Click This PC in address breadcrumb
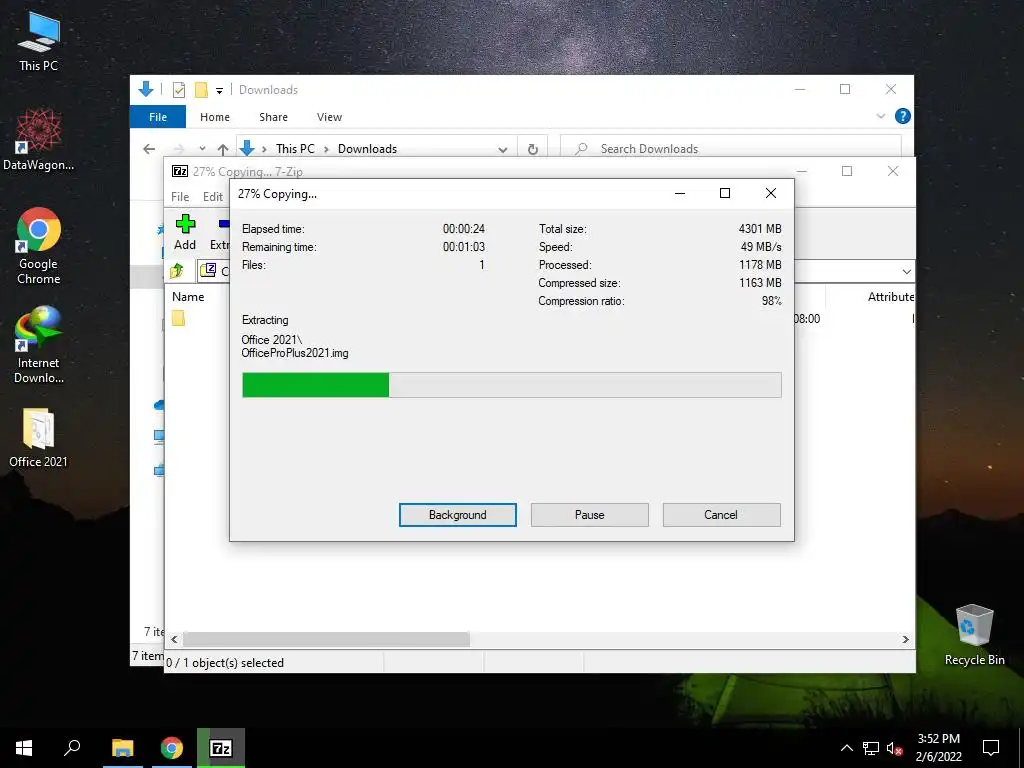1024x768 pixels. [295, 149]
